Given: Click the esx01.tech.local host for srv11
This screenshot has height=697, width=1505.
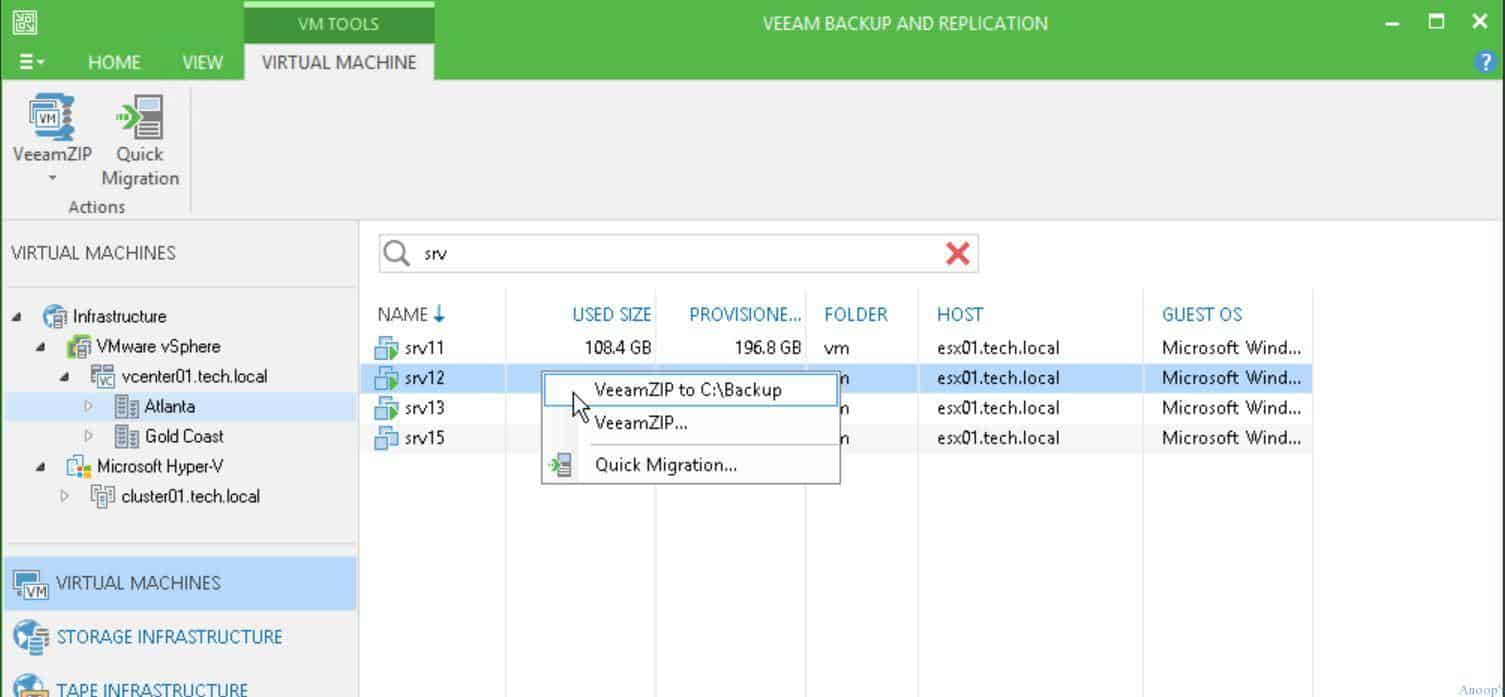Looking at the screenshot, I should coord(998,349).
